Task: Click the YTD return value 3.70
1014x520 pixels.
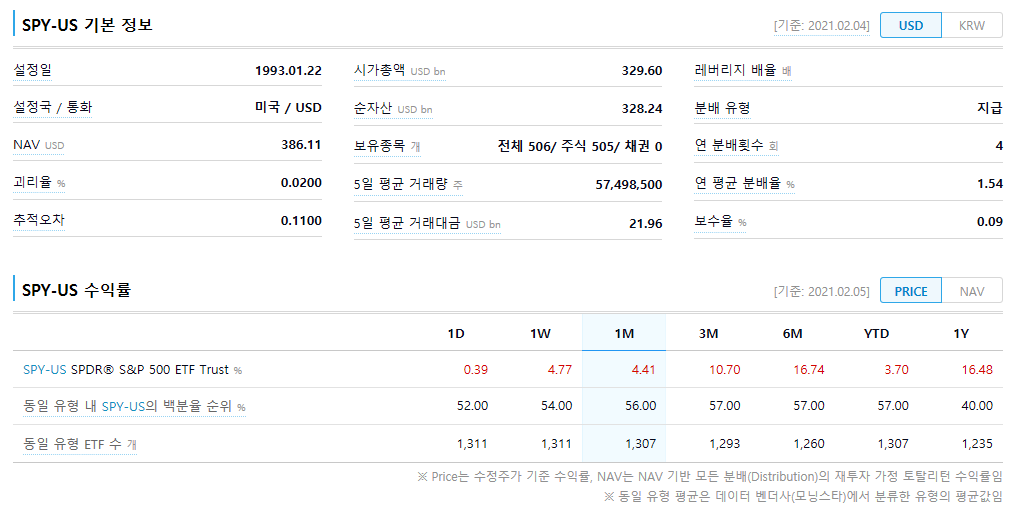Action: [x=896, y=370]
